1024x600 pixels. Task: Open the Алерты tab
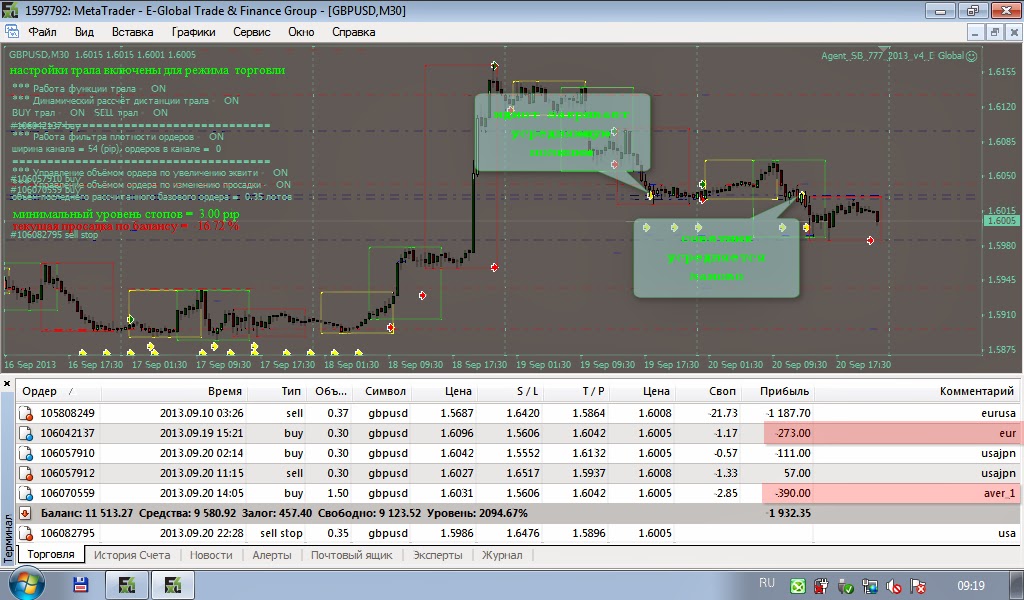click(272, 555)
